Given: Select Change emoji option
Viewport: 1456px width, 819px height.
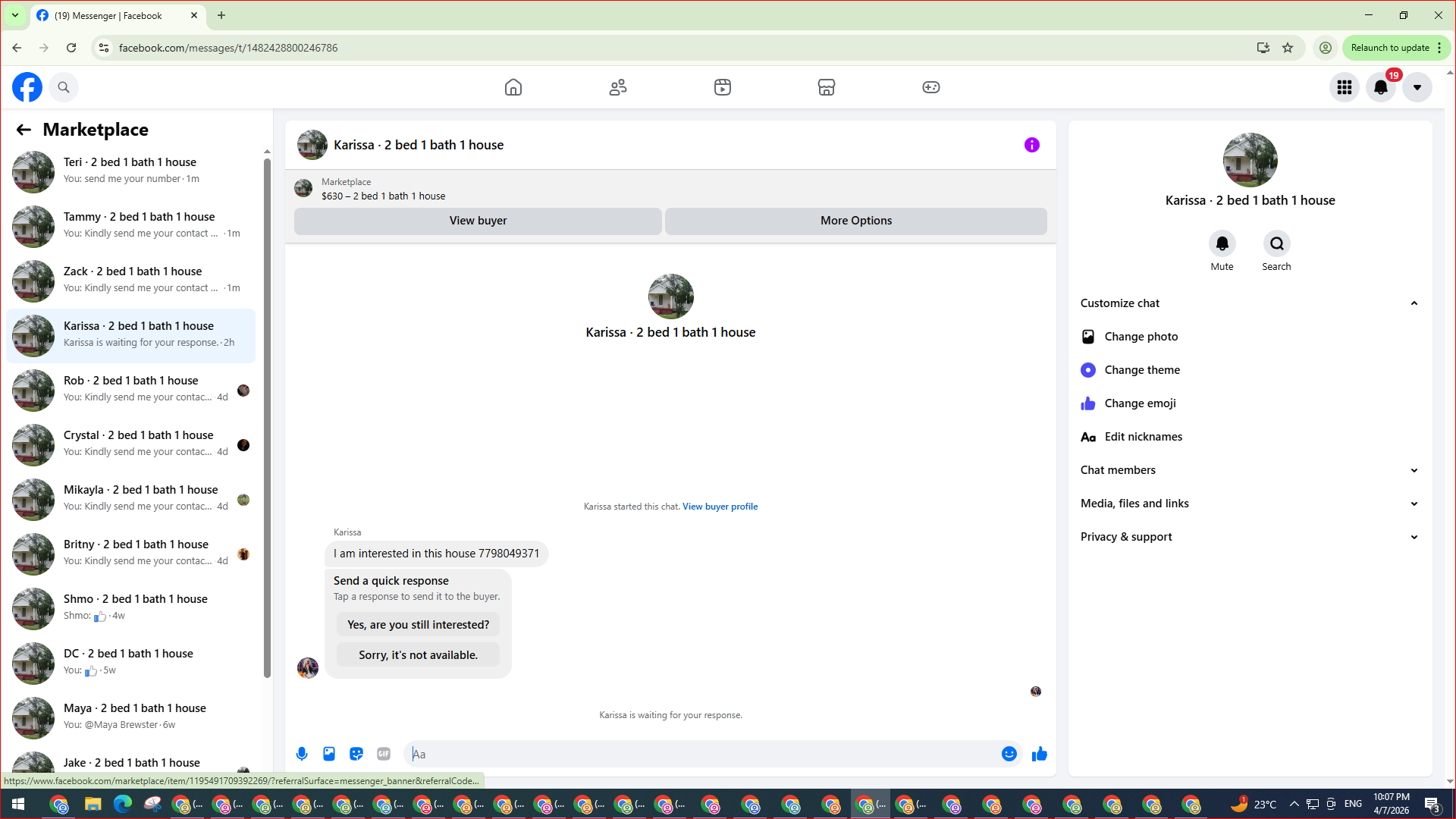Looking at the screenshot, I should (x=1250, y=403).
